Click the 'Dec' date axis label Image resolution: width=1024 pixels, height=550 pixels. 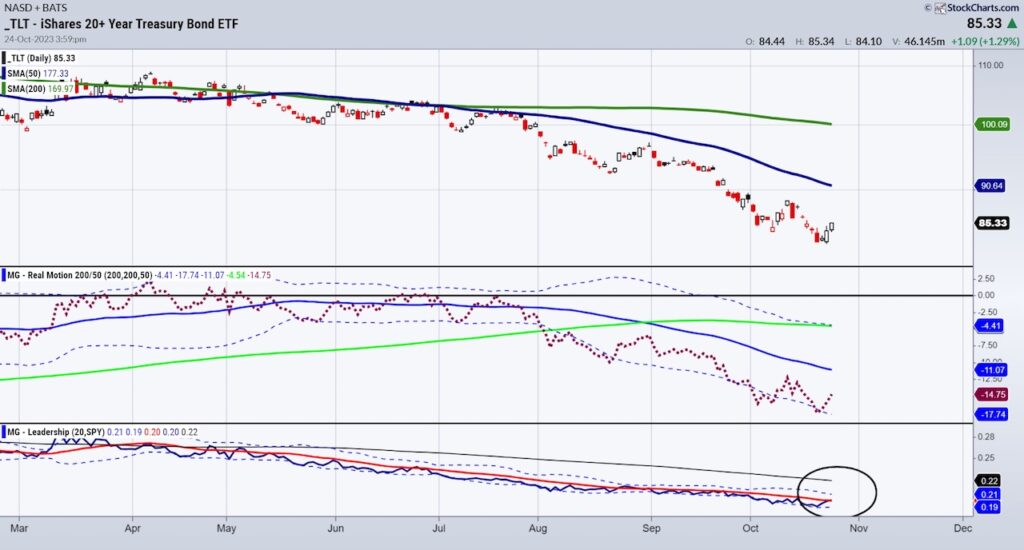point(963,528)
